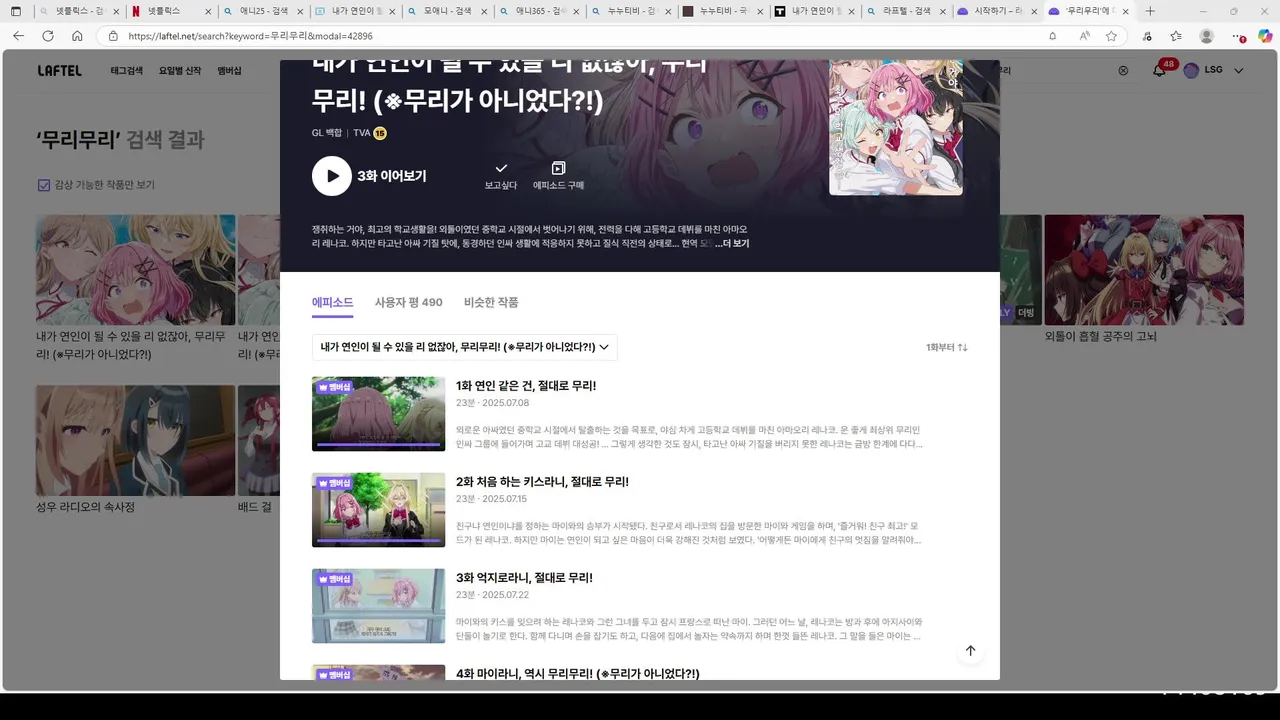
Task: Close the '무리무리' active tab
Action: coord(1125,11)
